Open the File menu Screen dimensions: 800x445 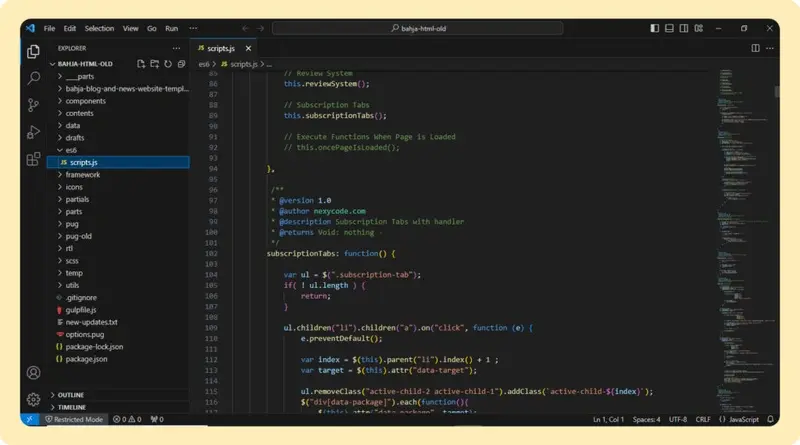pos(49,28)
